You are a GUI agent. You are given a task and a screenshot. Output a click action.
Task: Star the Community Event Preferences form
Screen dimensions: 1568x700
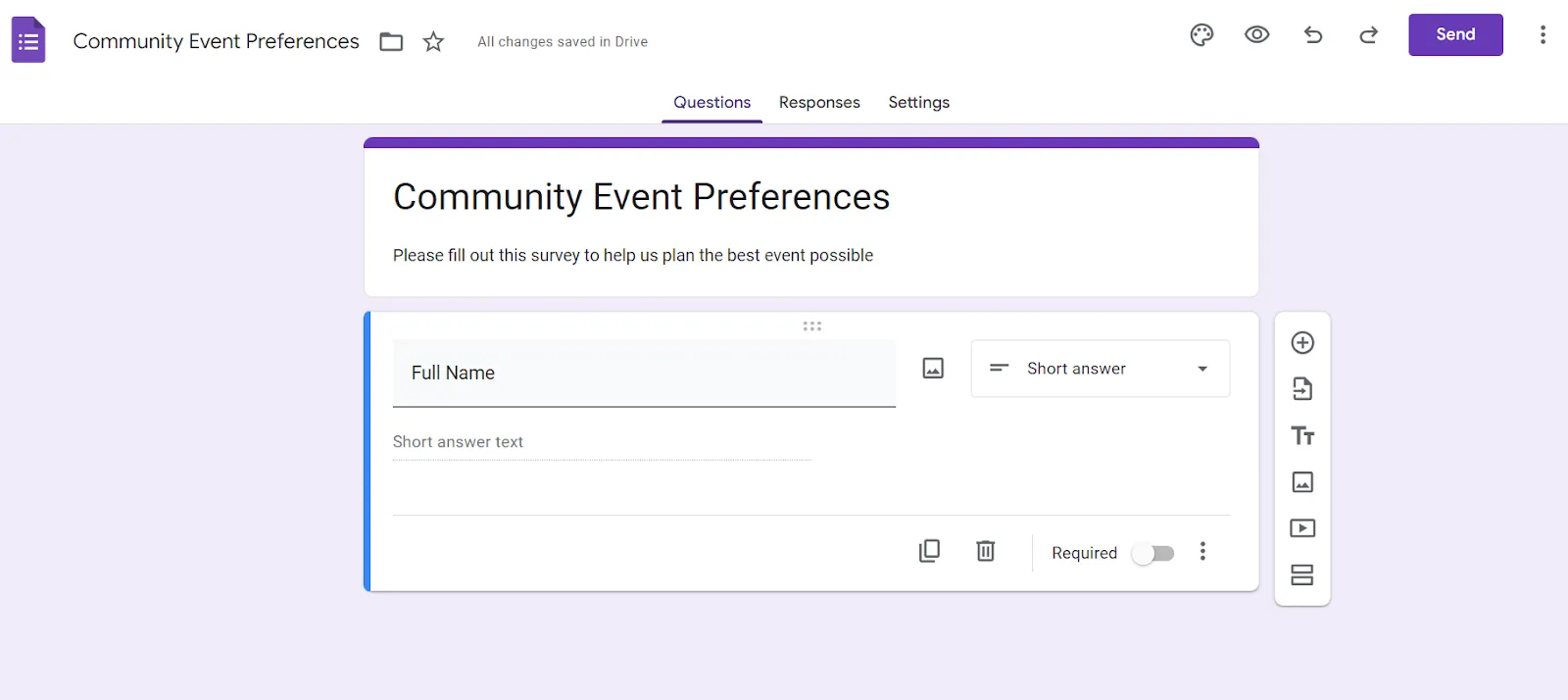433,41
